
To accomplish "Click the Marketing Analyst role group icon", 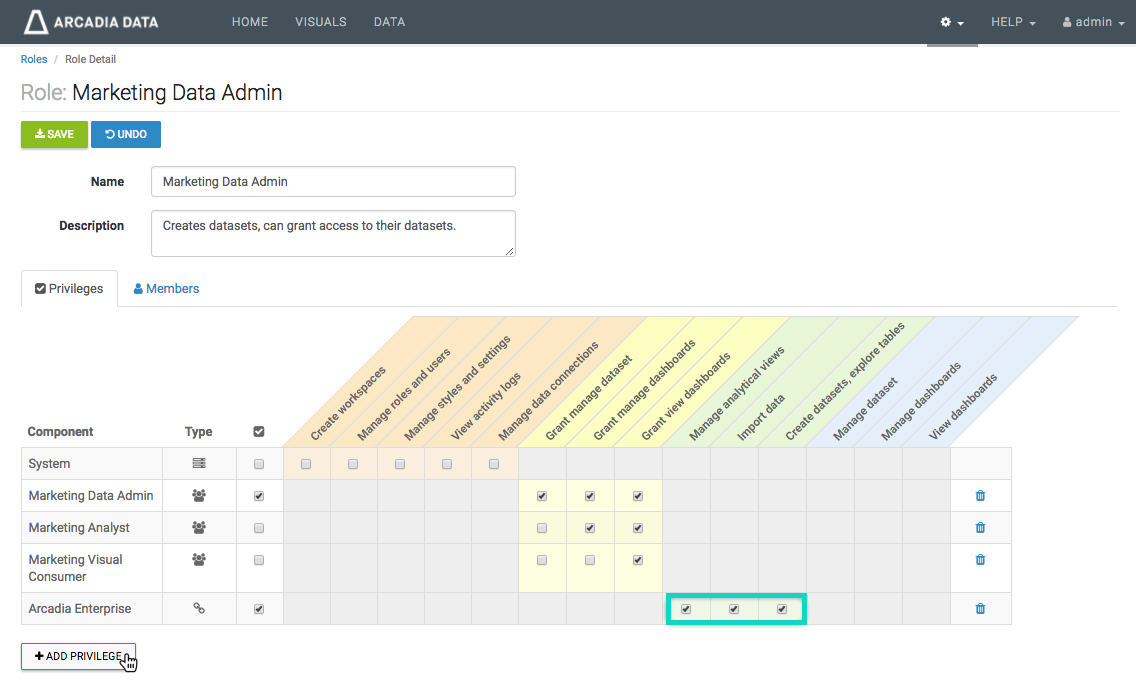I will (199, 528).
